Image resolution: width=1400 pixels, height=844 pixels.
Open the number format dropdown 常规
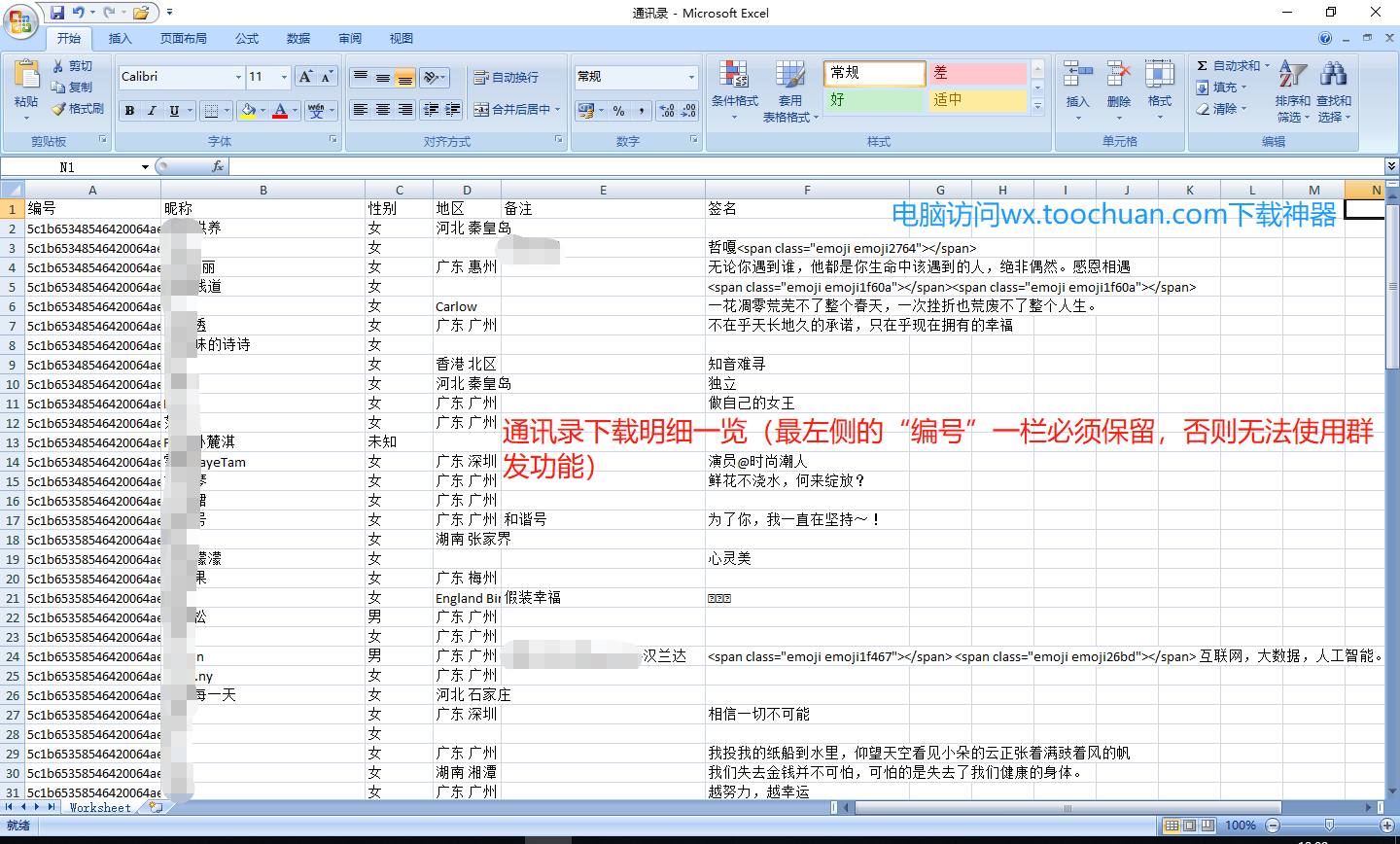[691, 77]
